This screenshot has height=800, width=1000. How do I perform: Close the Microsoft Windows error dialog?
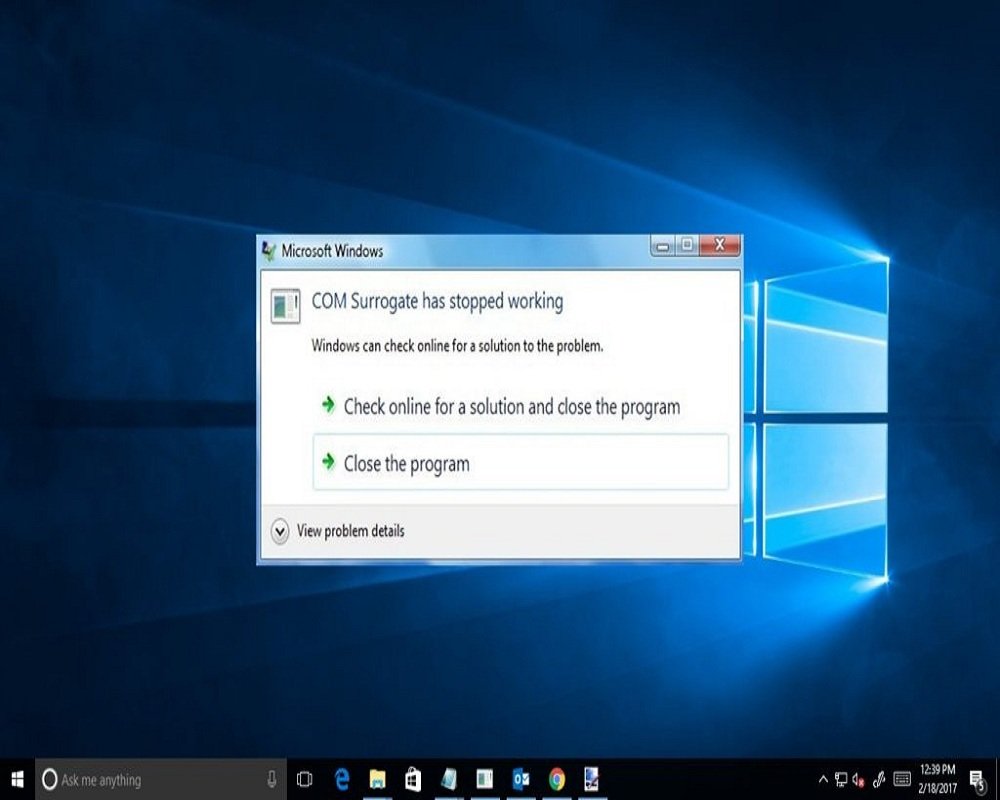[720, 244]
